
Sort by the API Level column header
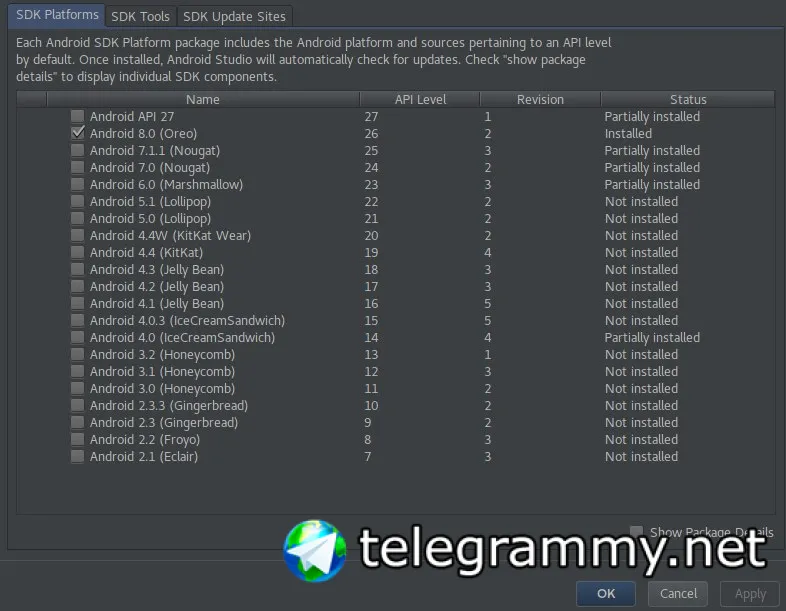tap(420, 99)
